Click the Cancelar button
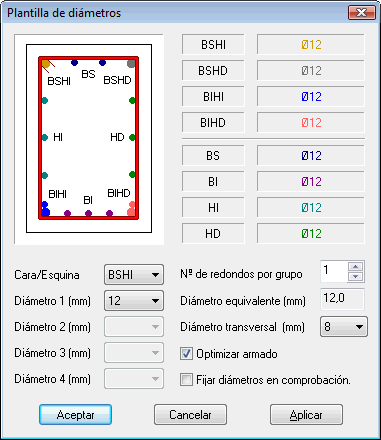Viewport: 381px width, 440px height. (x=190, y=415)
